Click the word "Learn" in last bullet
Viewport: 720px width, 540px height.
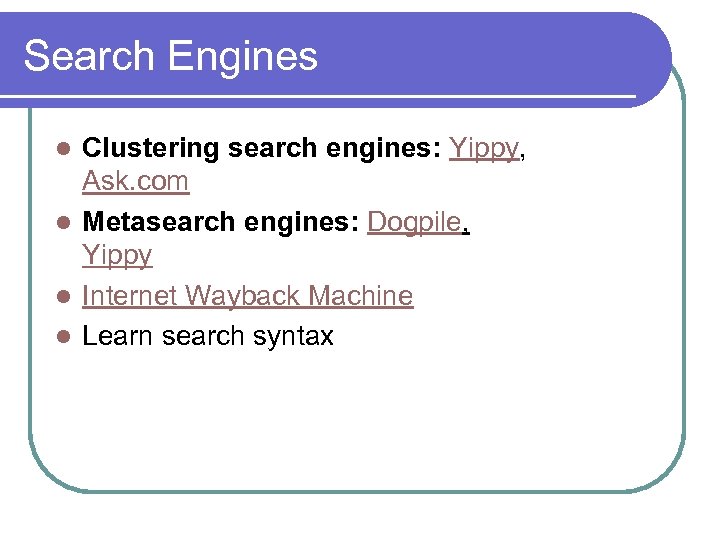click(116, 336)
